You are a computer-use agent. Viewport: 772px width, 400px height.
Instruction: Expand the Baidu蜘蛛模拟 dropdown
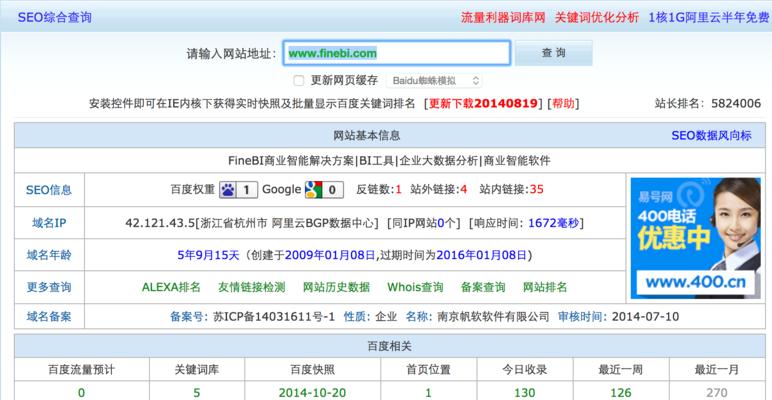[x=435, y=80]
